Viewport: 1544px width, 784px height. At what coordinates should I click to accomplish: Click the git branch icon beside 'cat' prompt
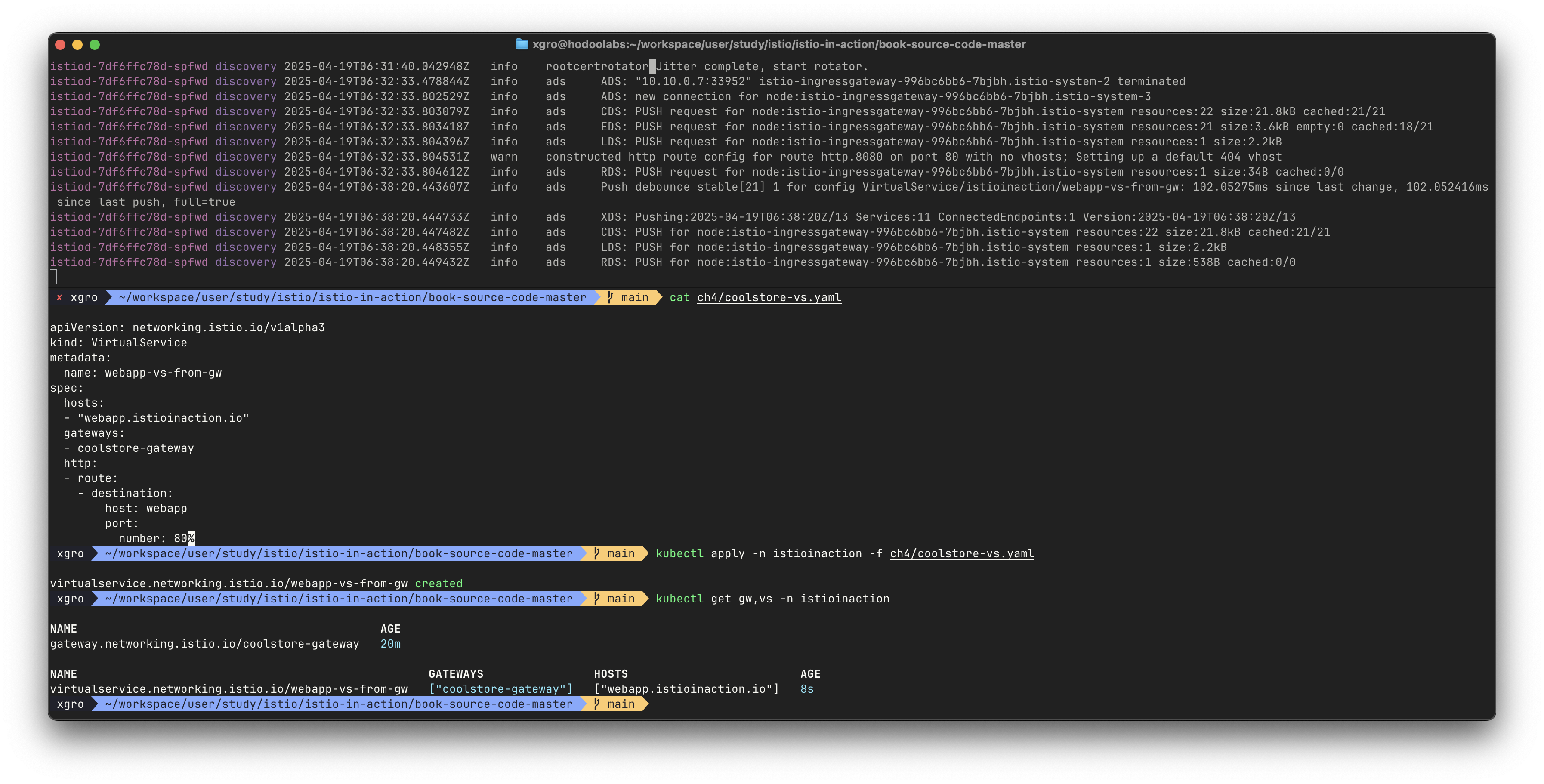click(610, 297)
